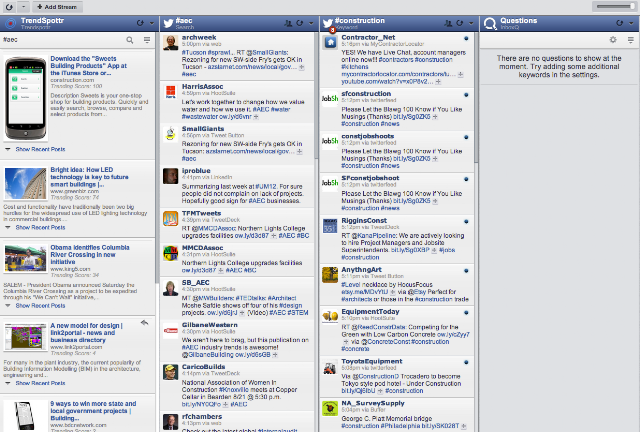Refresh the #construction stream

460,23
